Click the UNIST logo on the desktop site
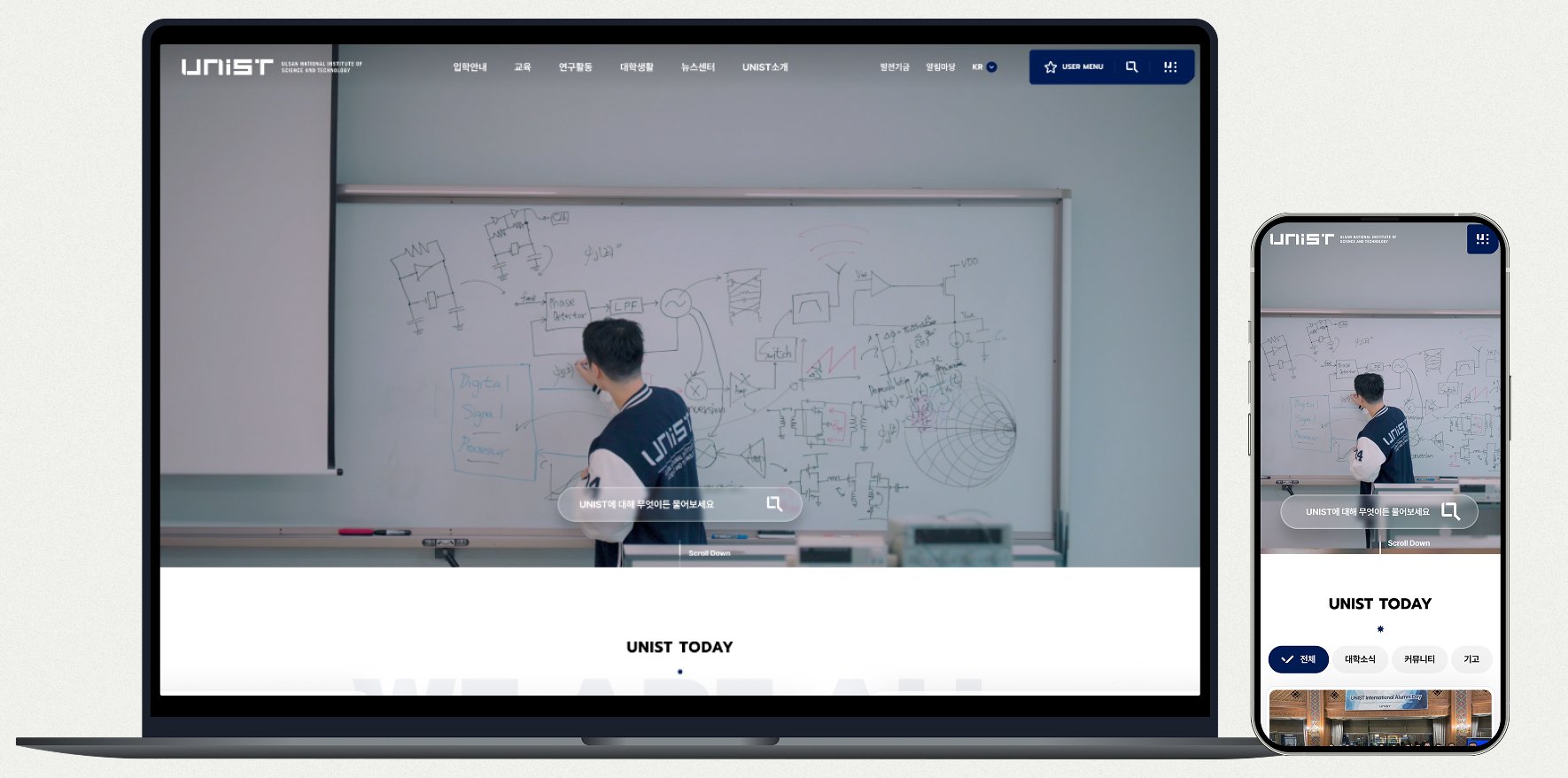Image resolution: width=1568 pixels, height=778 pixels. (x=272, y=67)
